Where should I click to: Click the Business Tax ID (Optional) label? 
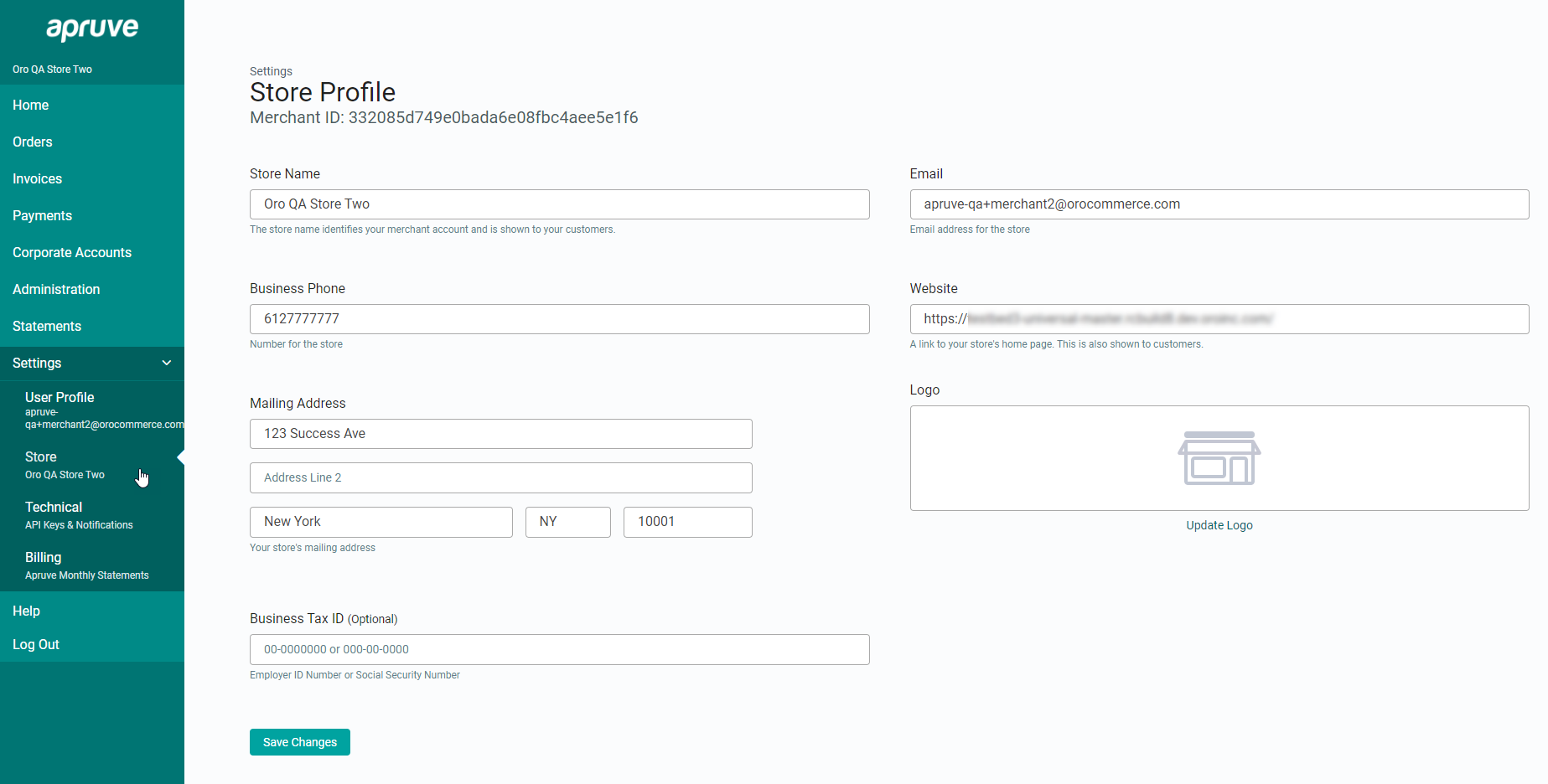pos(324,618)
